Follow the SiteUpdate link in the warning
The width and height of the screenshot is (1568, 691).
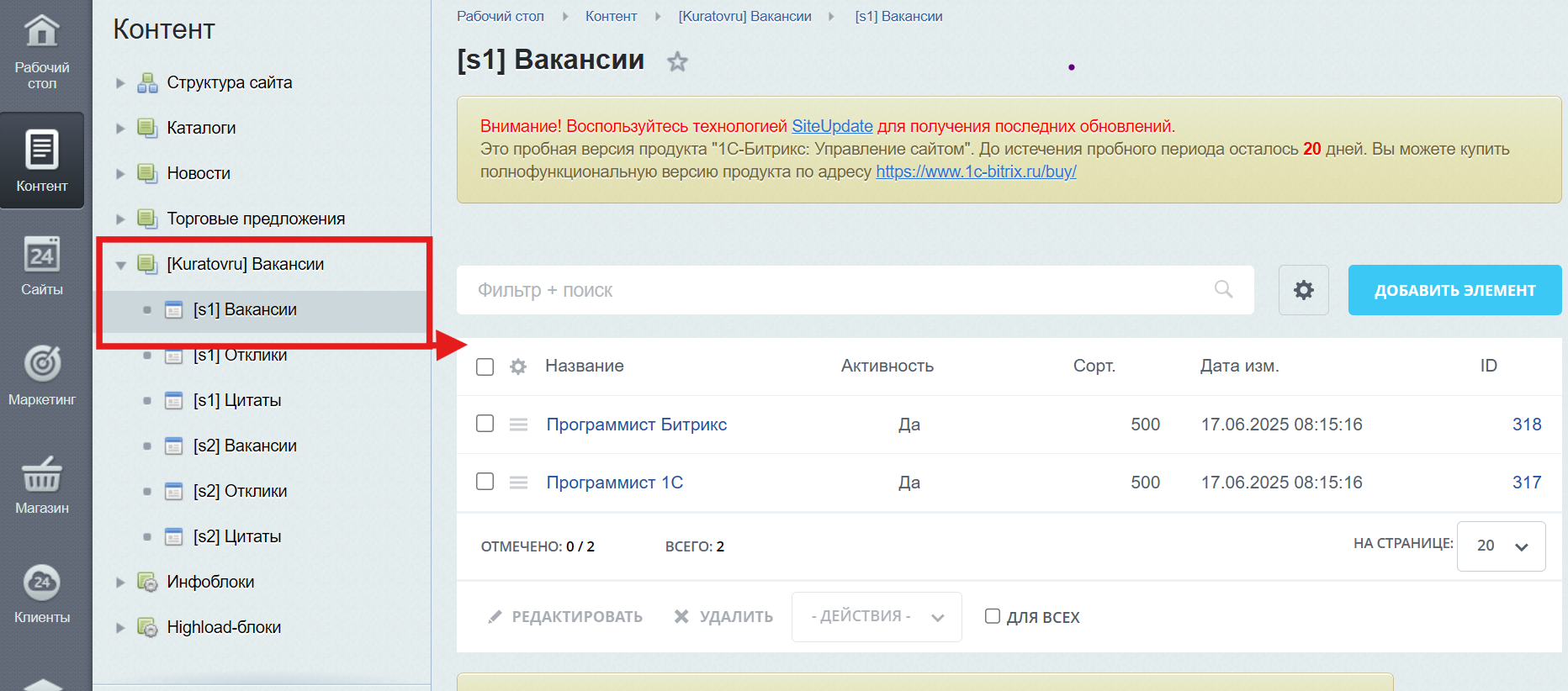[832, 126]
